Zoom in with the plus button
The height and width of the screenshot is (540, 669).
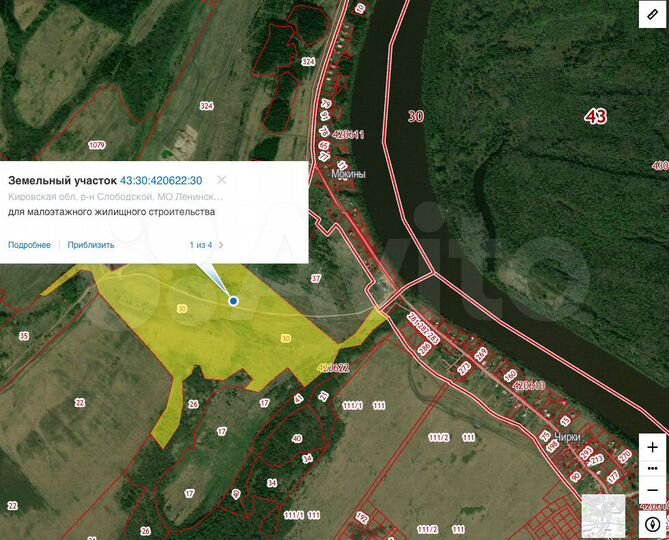pos(652,447)
